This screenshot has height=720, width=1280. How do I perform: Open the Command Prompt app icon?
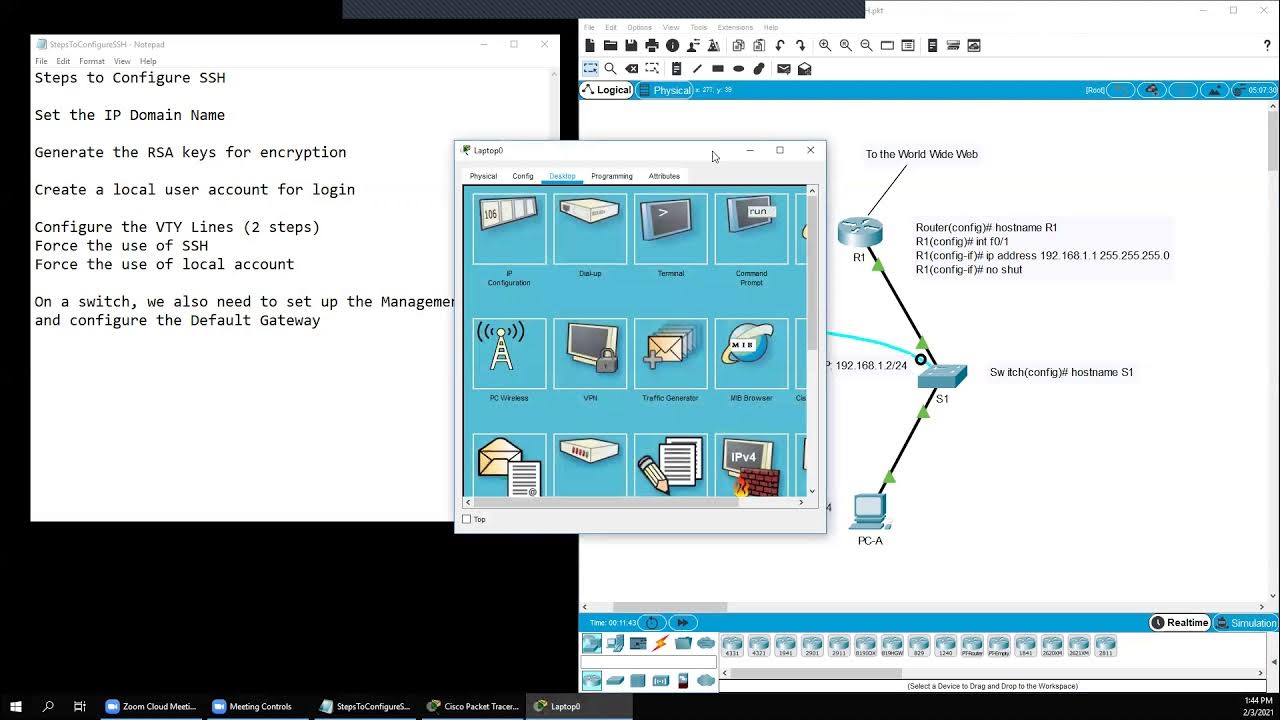[x=751, y=229]
